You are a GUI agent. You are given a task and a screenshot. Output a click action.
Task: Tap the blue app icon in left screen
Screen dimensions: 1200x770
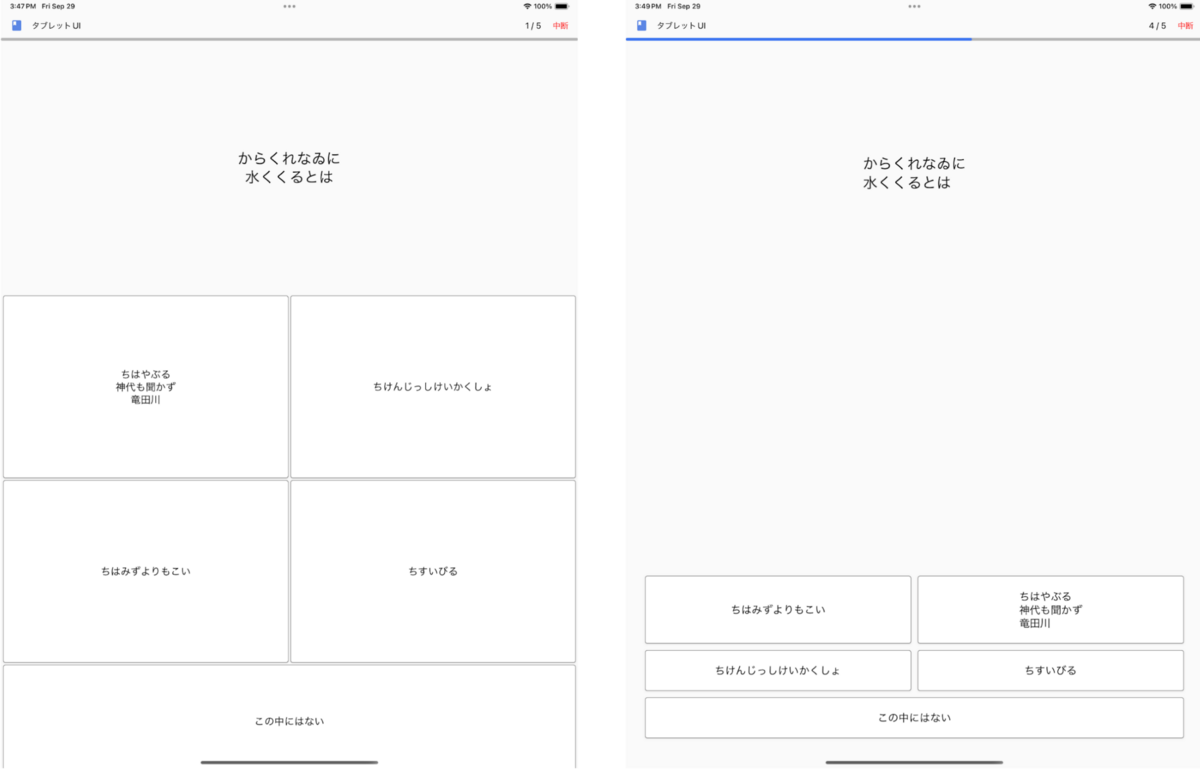(x=17, y=26)
